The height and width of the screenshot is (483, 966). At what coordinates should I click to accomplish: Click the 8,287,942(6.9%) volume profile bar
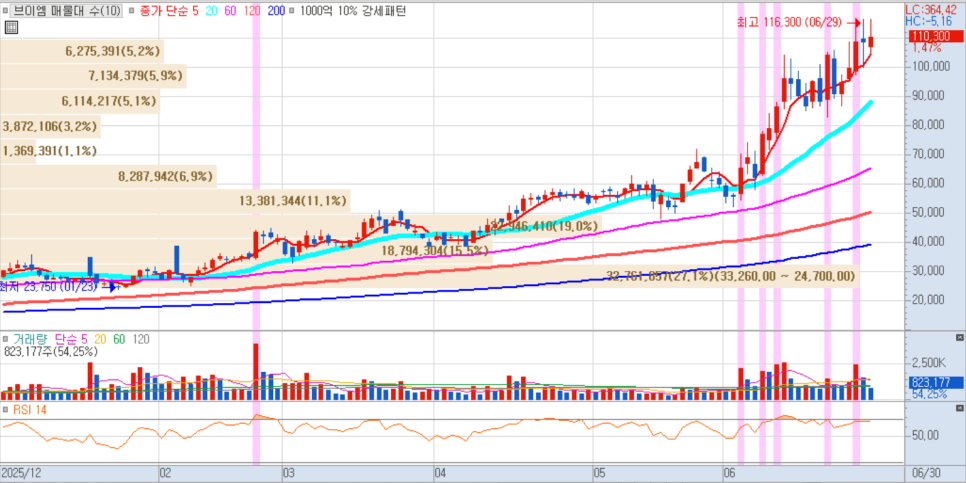108,176
